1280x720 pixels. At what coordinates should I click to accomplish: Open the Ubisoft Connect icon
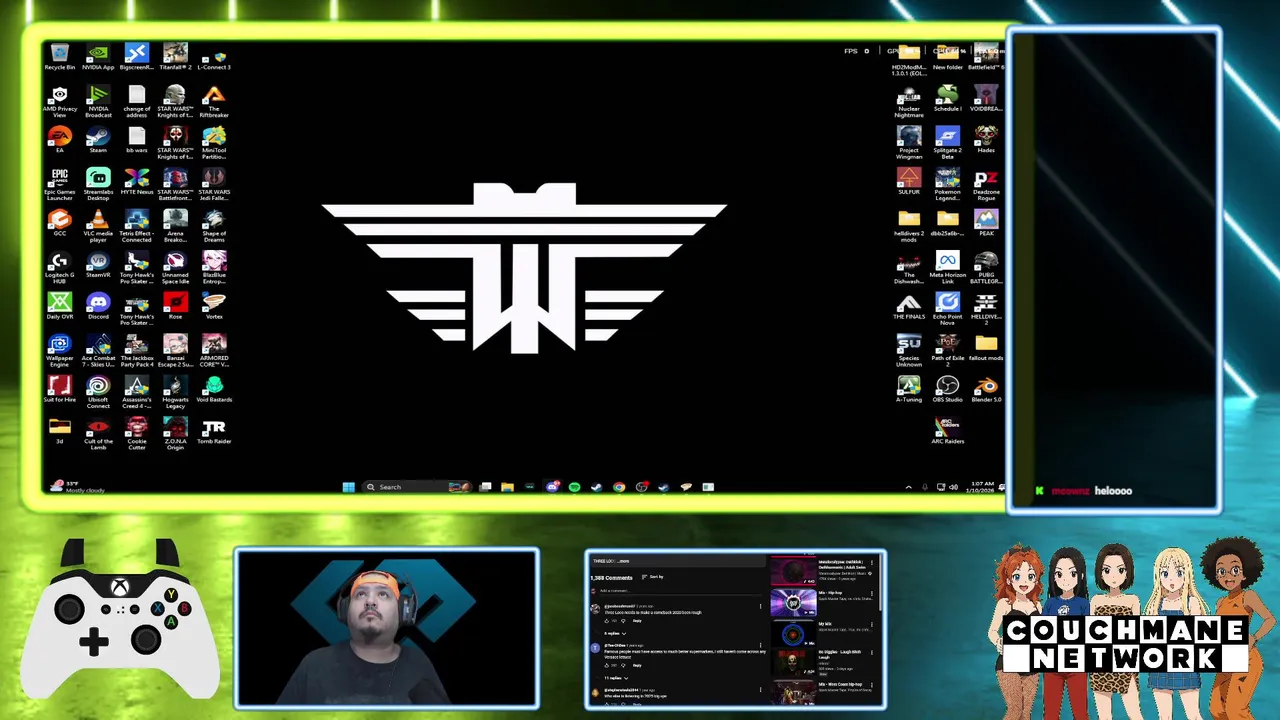tap(98, 392)
